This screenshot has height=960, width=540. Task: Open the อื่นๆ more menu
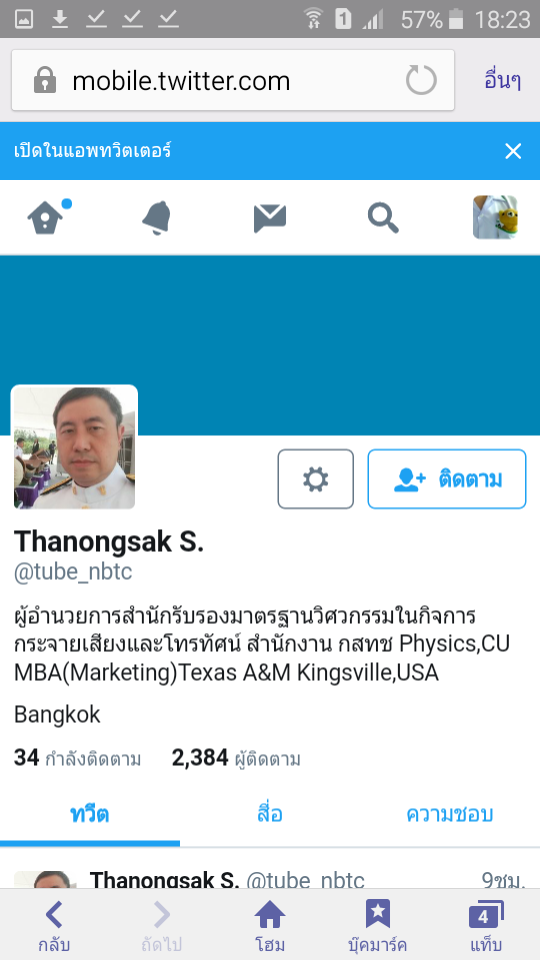(x=503, y=80)
